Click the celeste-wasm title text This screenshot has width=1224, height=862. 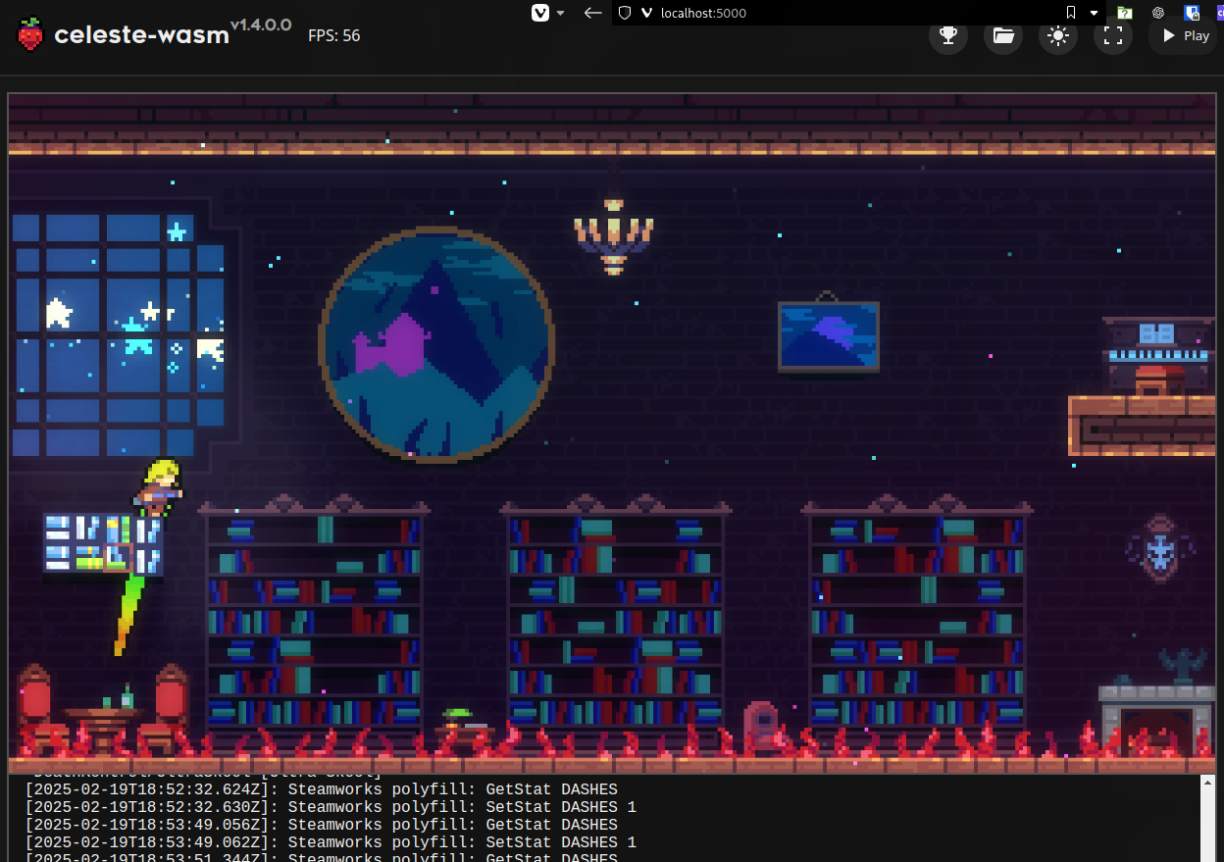(x=142, y=35)
